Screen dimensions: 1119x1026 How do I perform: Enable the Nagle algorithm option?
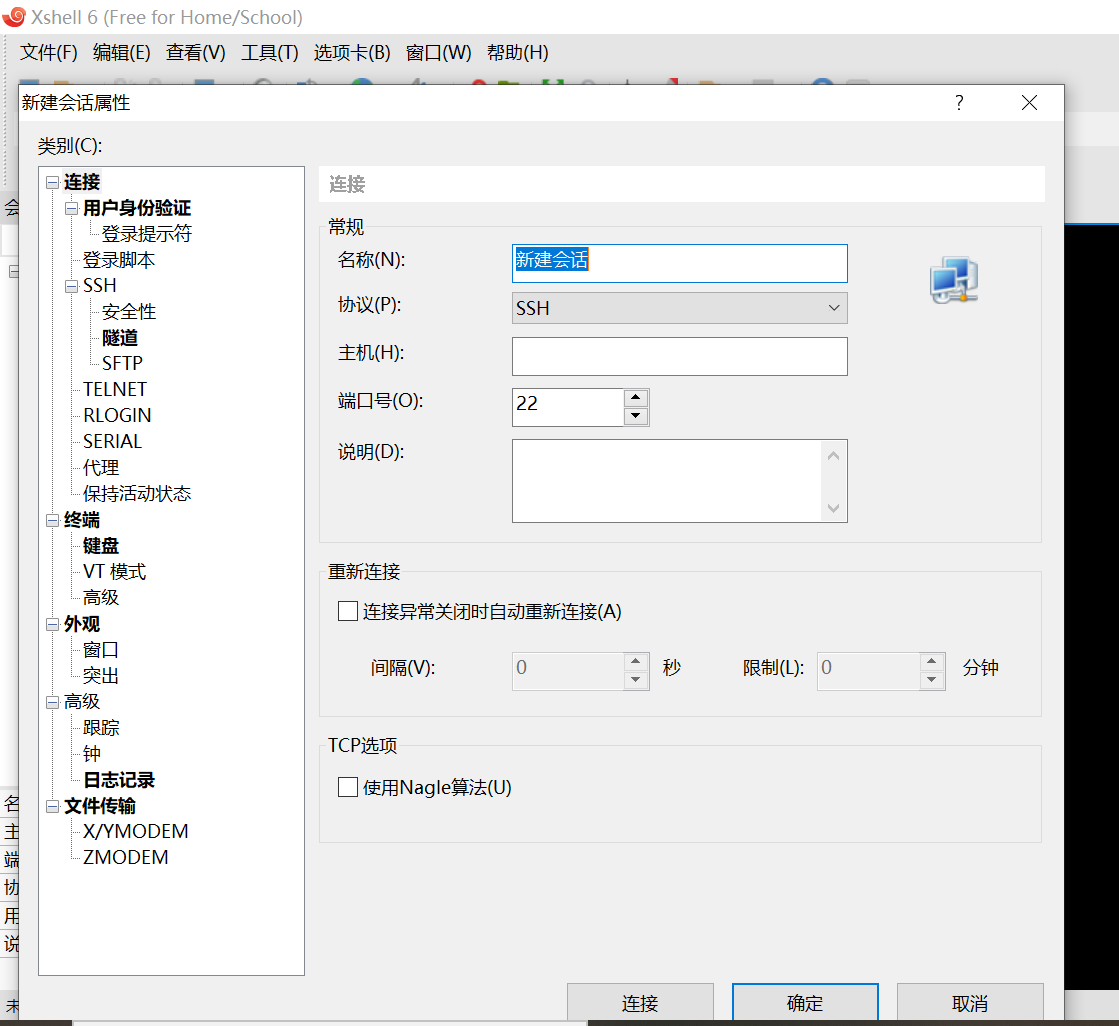coord(348,787)
